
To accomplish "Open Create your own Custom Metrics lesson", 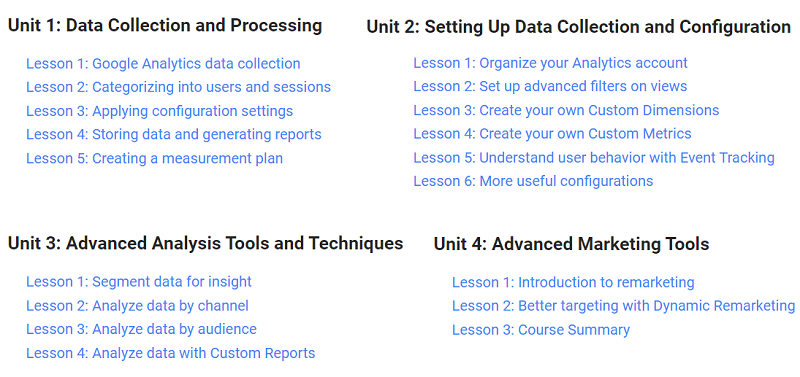I will pos(553,134).
